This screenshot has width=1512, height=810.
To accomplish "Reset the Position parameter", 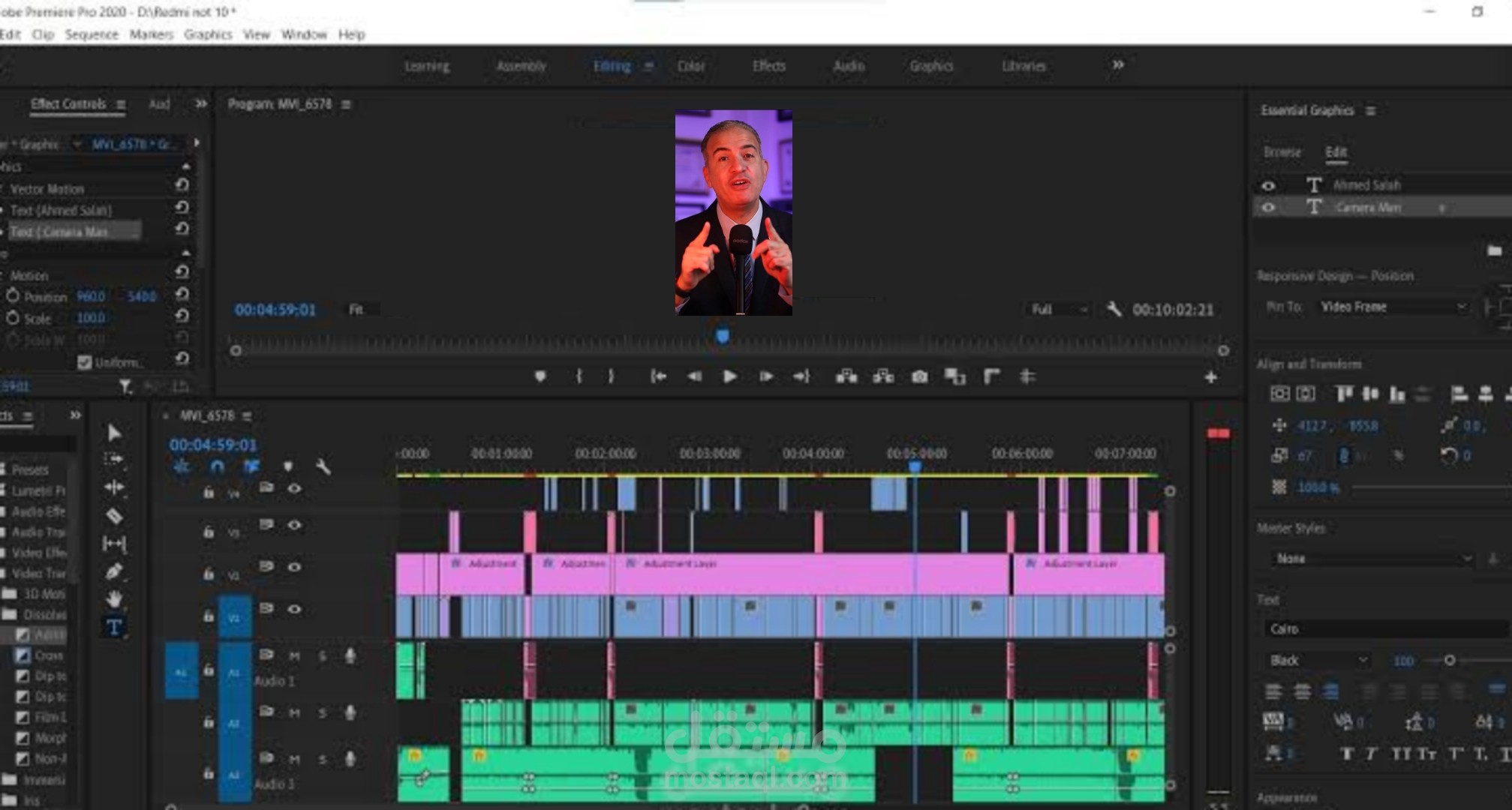I will (182, 294).
